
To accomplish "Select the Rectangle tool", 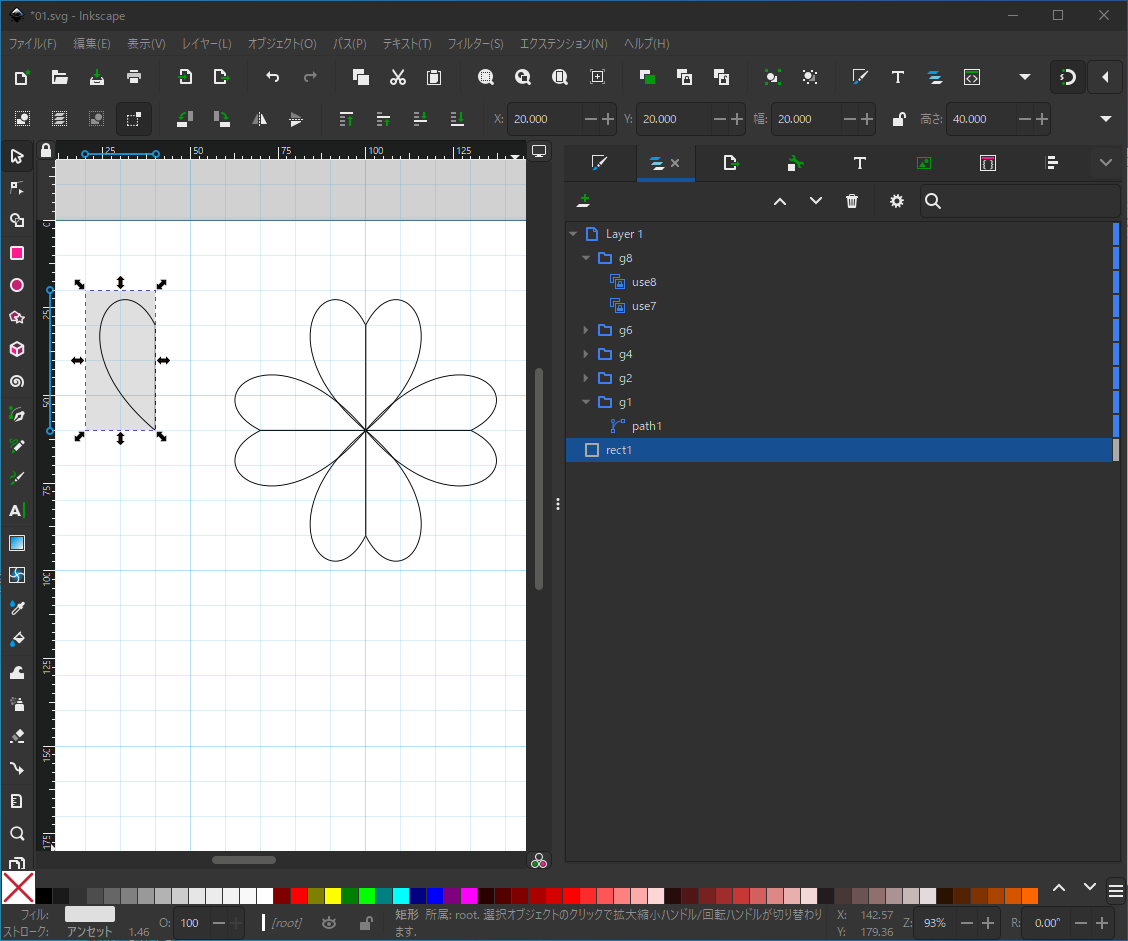I will 17,253.
